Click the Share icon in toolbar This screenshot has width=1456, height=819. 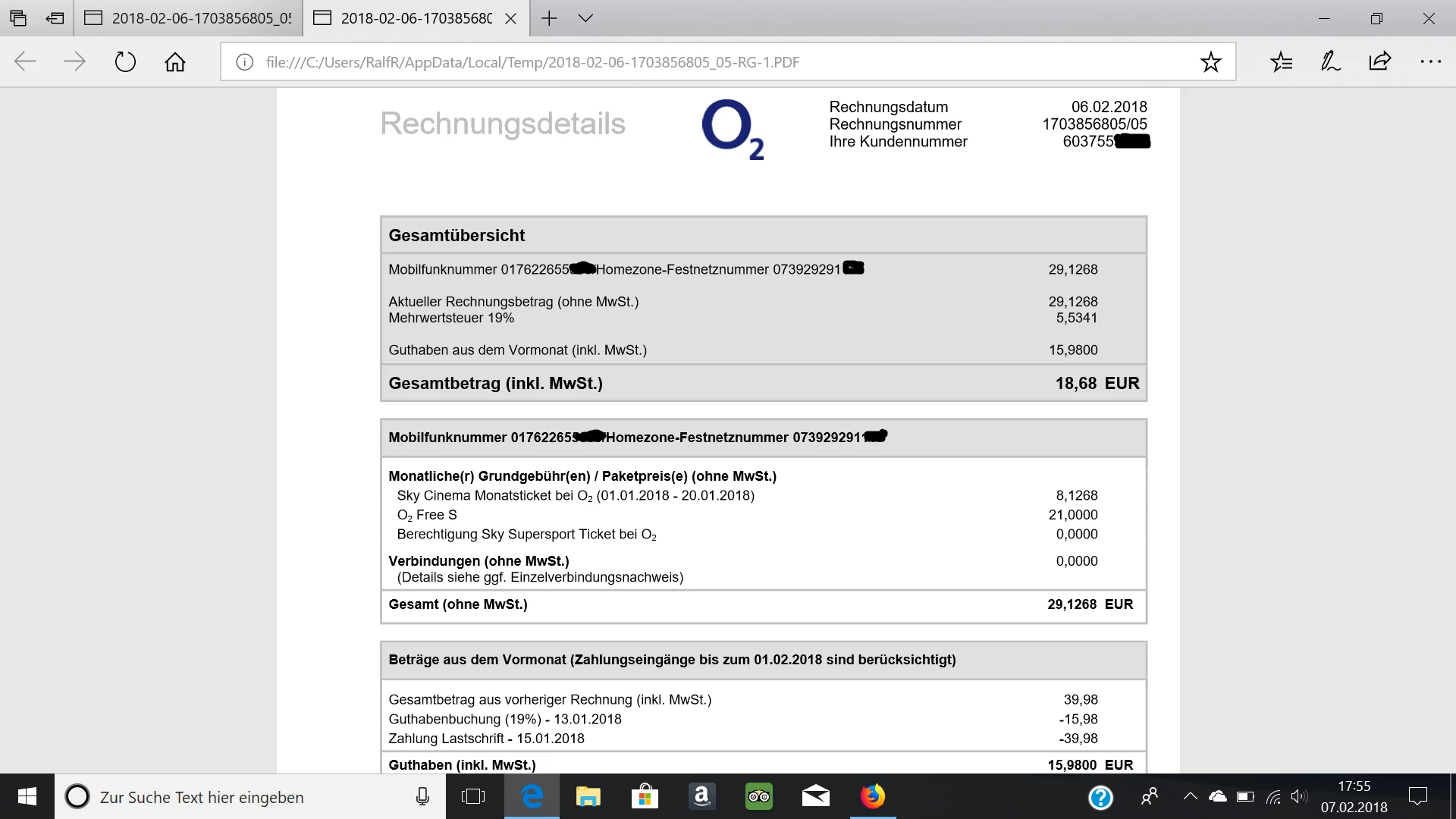pos(1380,61)
